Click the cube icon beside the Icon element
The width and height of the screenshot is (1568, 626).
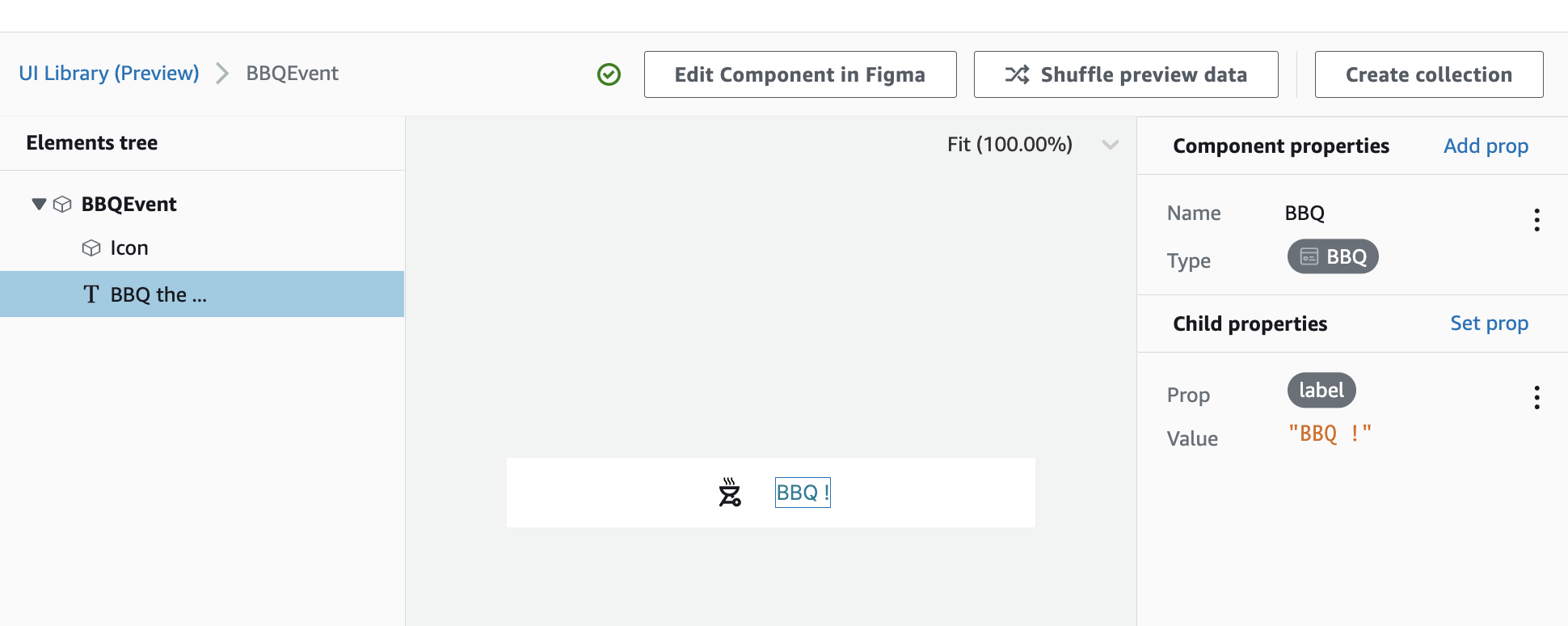91,247
